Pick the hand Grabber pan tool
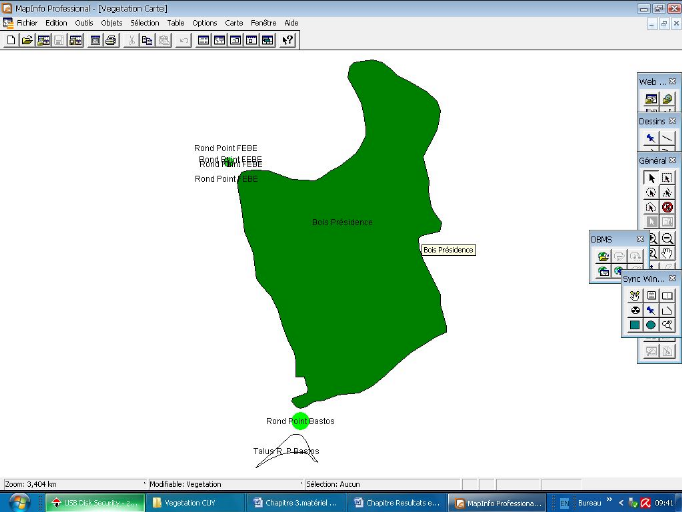 667,253
